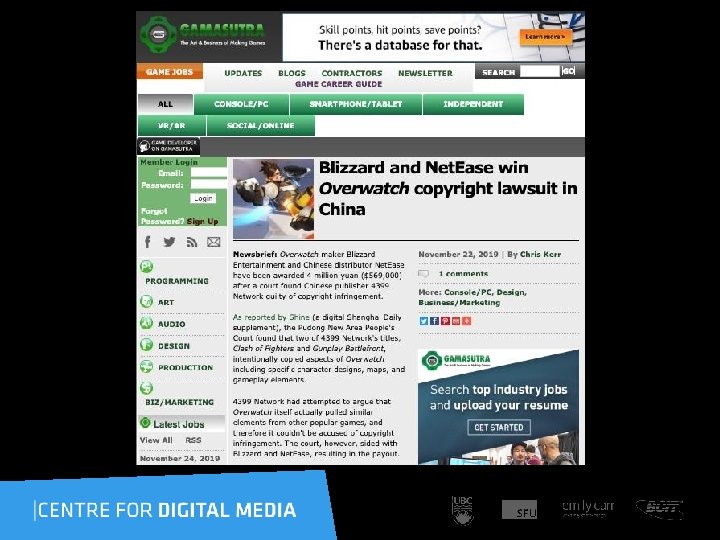
Task: Click the Biz/Marketing category icon
Action: tap(146, 388)
